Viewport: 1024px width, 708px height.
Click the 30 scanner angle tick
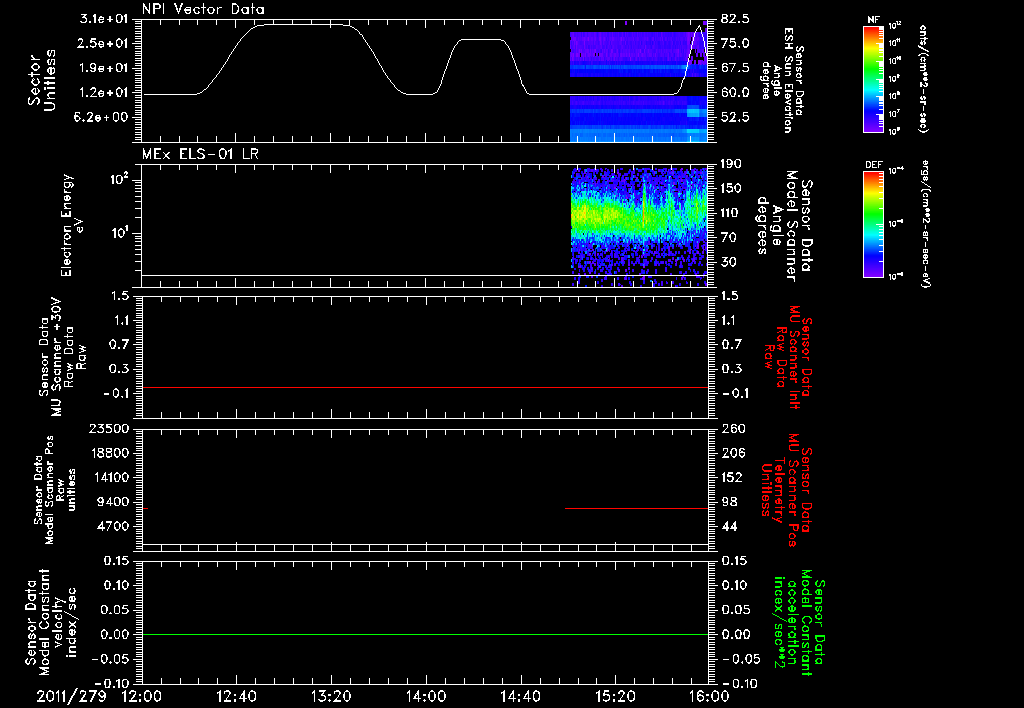tap(728, 262)
